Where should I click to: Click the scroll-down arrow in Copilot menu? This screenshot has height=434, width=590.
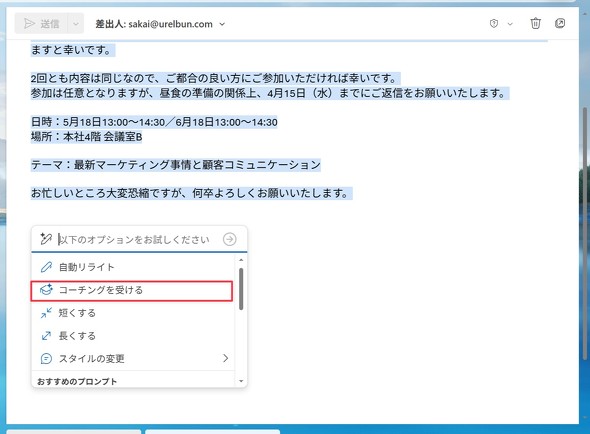click(x=241, y=381)
